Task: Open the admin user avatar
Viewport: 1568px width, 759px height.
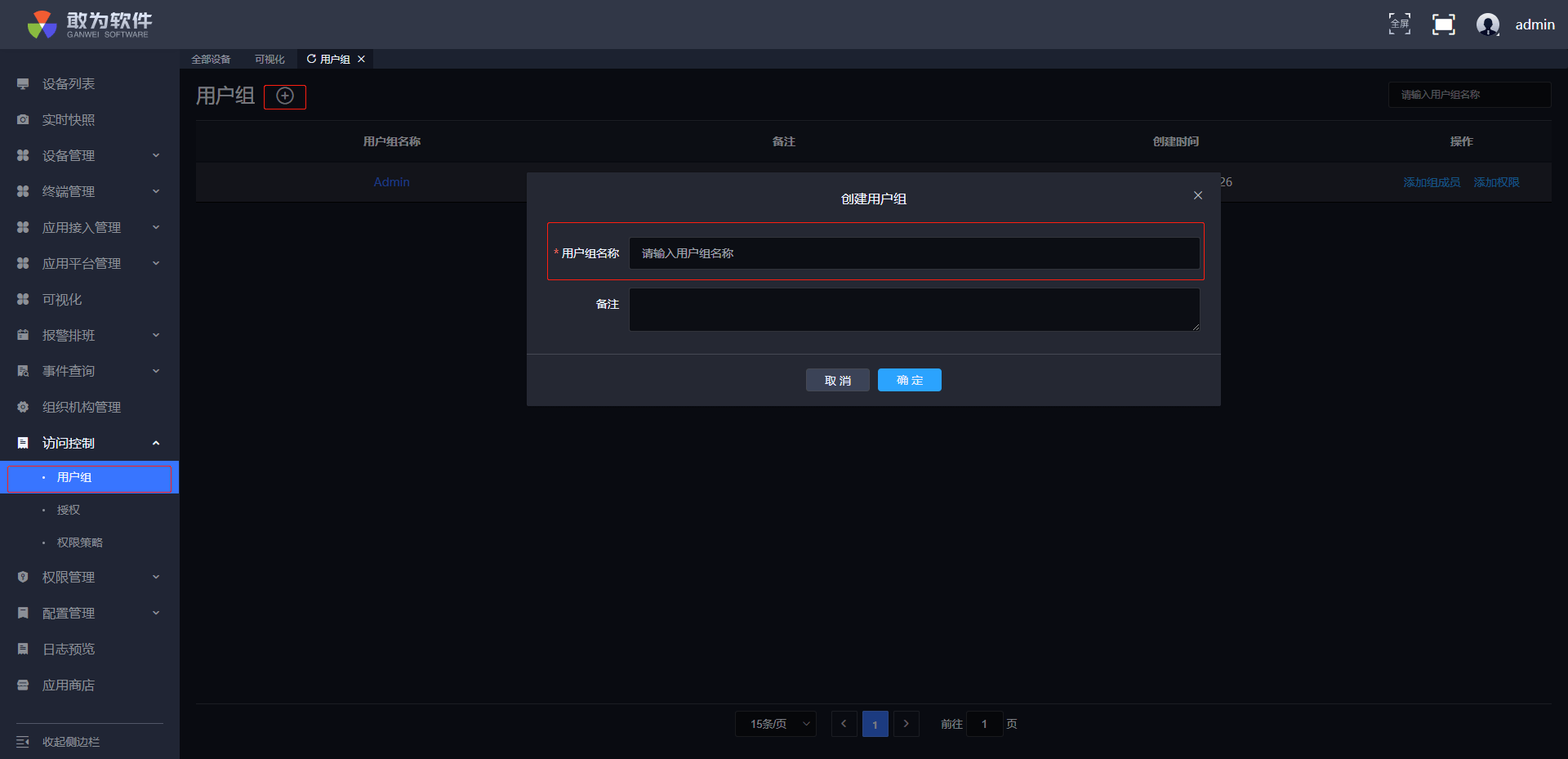Action: 1487,25
